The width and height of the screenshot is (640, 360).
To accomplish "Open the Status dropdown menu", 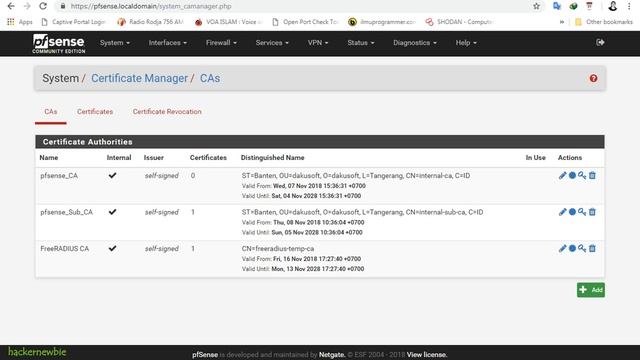I will (361, 43).
